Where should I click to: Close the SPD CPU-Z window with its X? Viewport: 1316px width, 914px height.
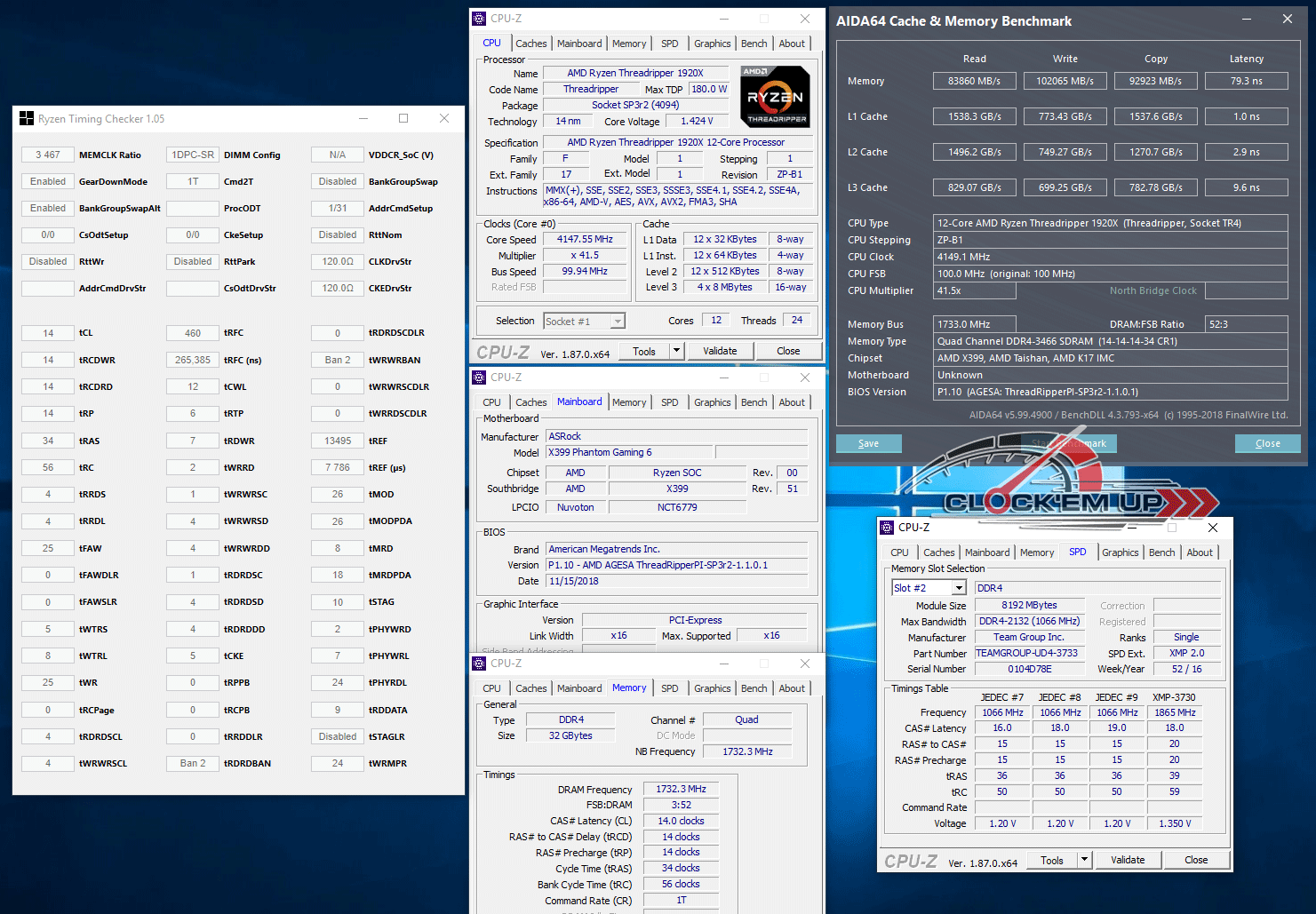point(1213,528)
